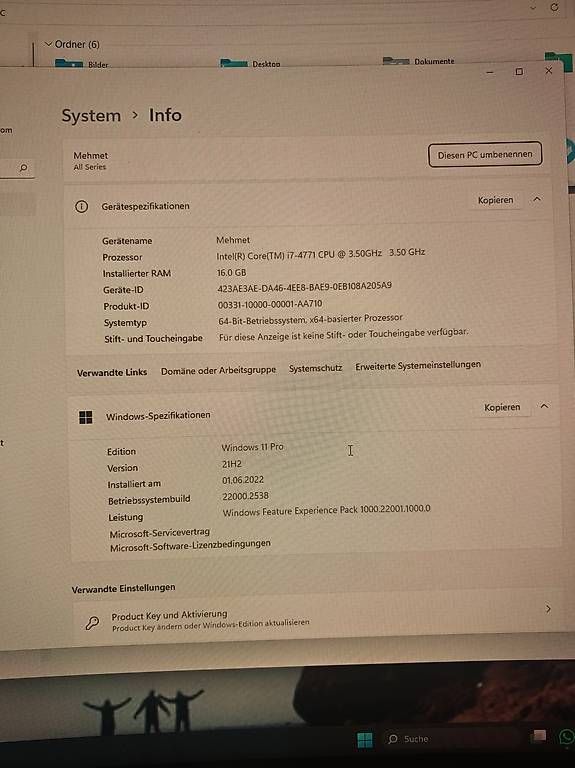Viewport: 575px width, 768px height.
Task: Click the arrow on Product Key und Aktivierung
Action: 548,608
